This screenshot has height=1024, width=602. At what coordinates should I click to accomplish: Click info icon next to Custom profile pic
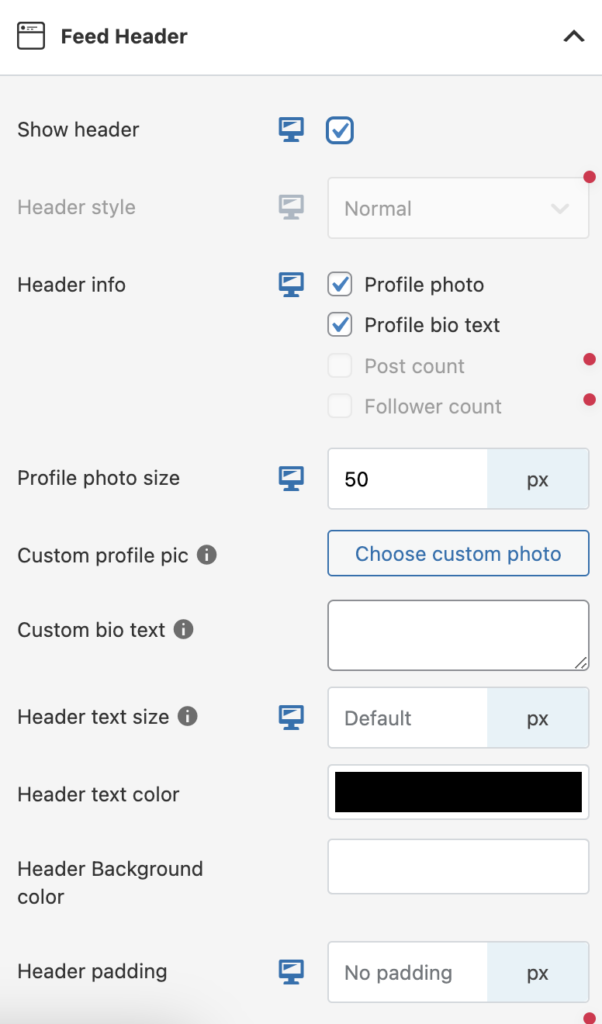coord(207,554)
